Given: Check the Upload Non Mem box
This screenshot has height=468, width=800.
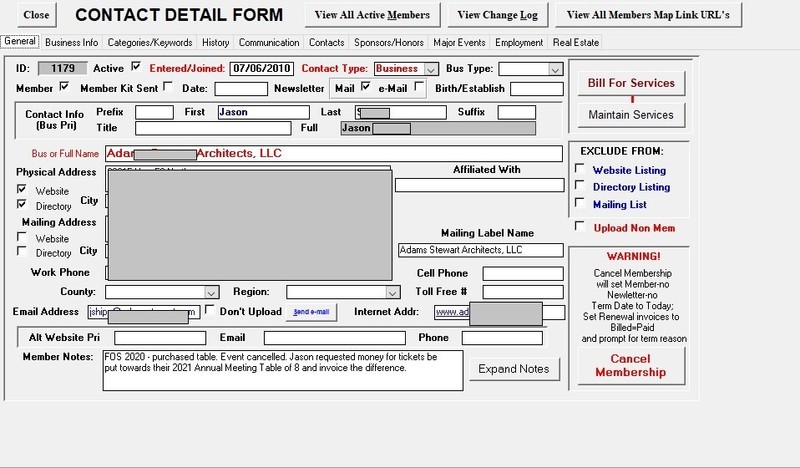Looking at the screenshot, I should [580, 226].
